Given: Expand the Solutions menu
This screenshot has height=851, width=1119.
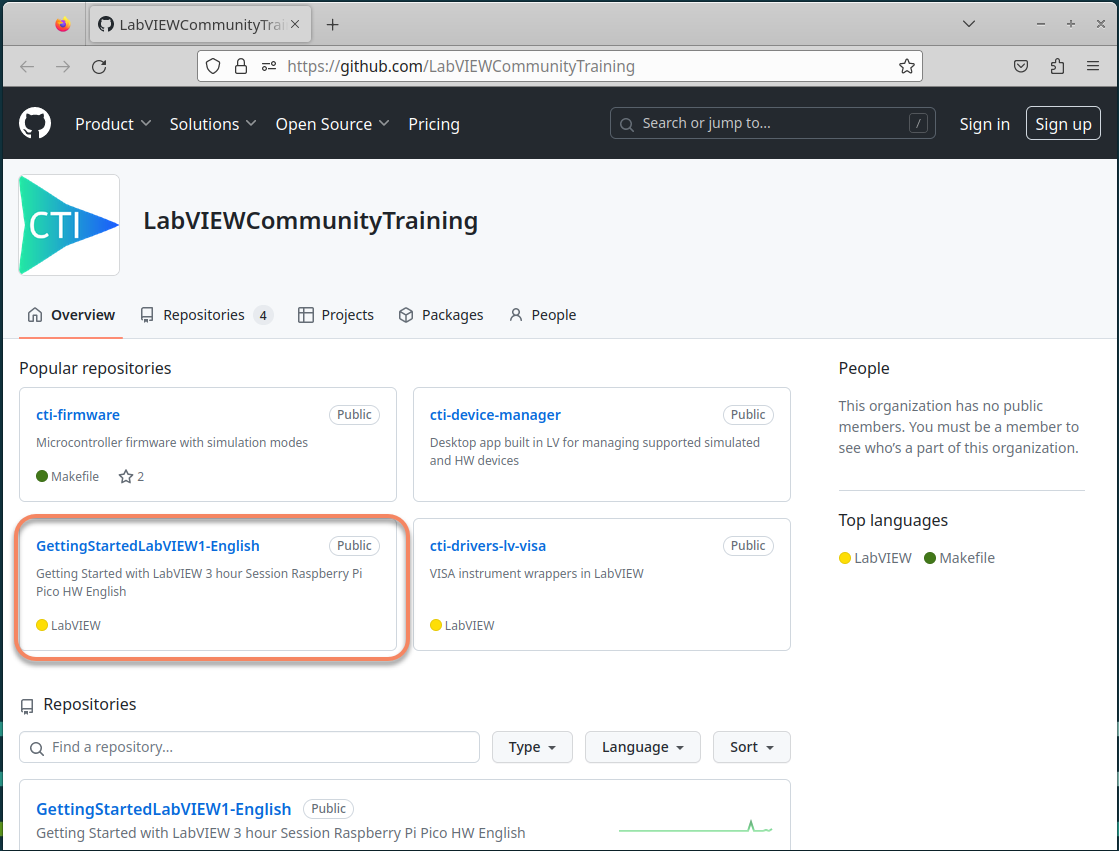Looking at the screenshot, I should (x=213, y=124).
